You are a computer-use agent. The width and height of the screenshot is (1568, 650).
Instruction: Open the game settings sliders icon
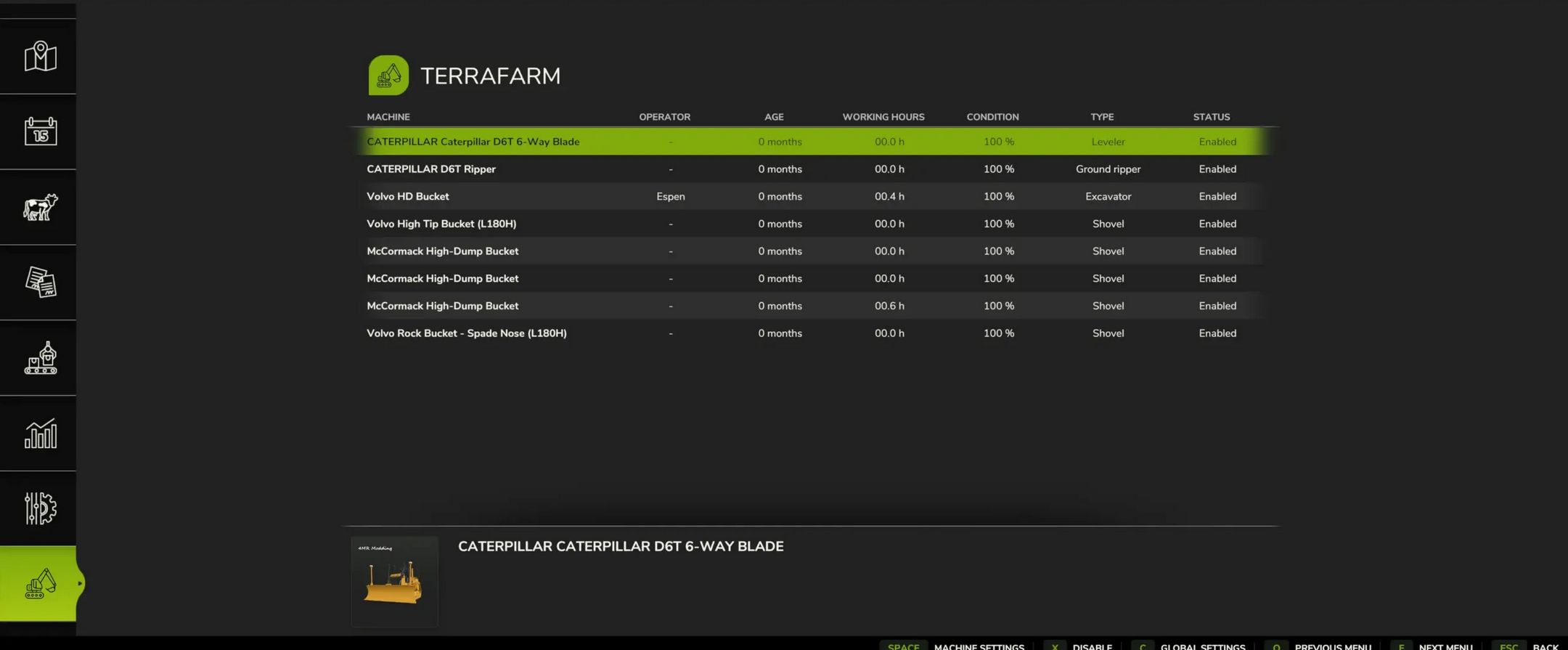(x=40, y=508)
